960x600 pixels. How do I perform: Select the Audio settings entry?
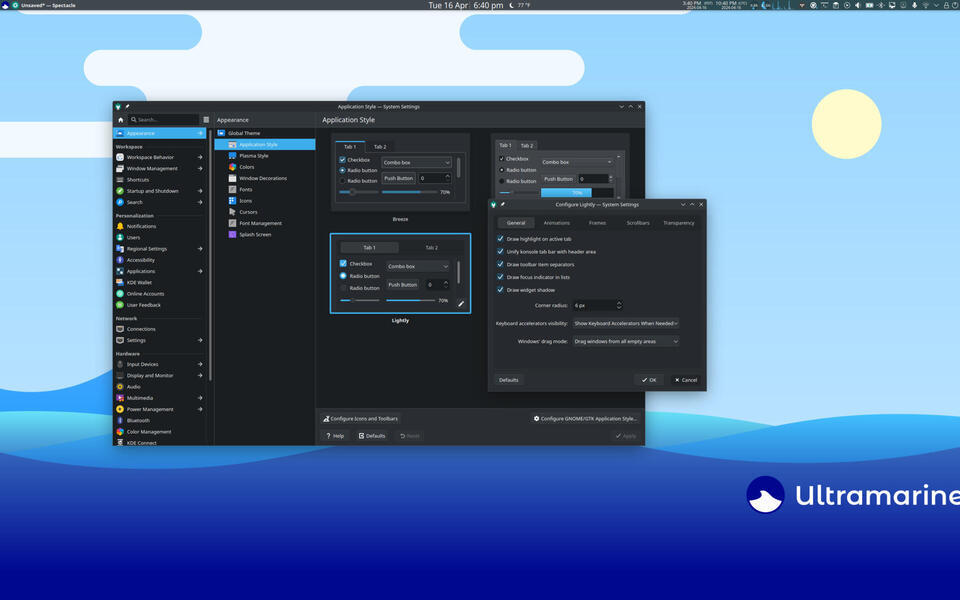click(x=159, y=387)
